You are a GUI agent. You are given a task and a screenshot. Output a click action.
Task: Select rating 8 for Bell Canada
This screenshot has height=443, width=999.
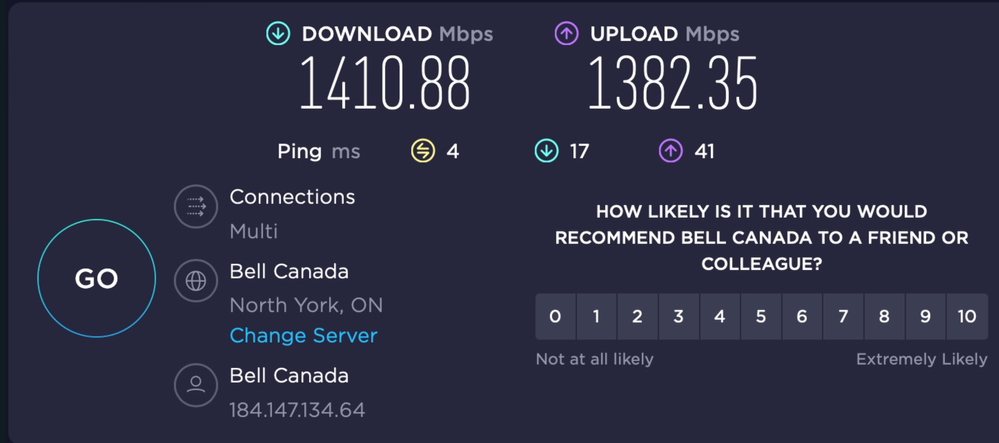point(884,317)
